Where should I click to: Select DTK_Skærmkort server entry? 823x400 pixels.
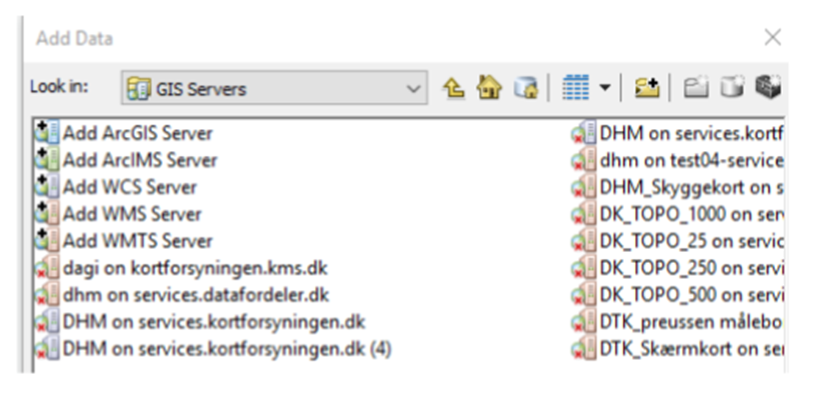coord(677,348)
